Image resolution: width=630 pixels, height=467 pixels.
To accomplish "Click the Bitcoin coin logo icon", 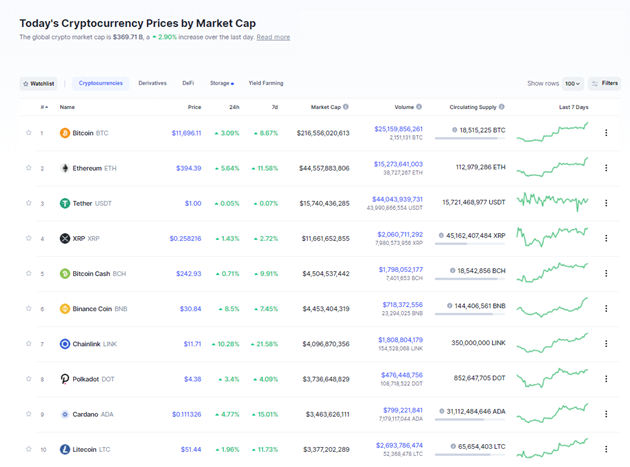I will pos(65,133).
